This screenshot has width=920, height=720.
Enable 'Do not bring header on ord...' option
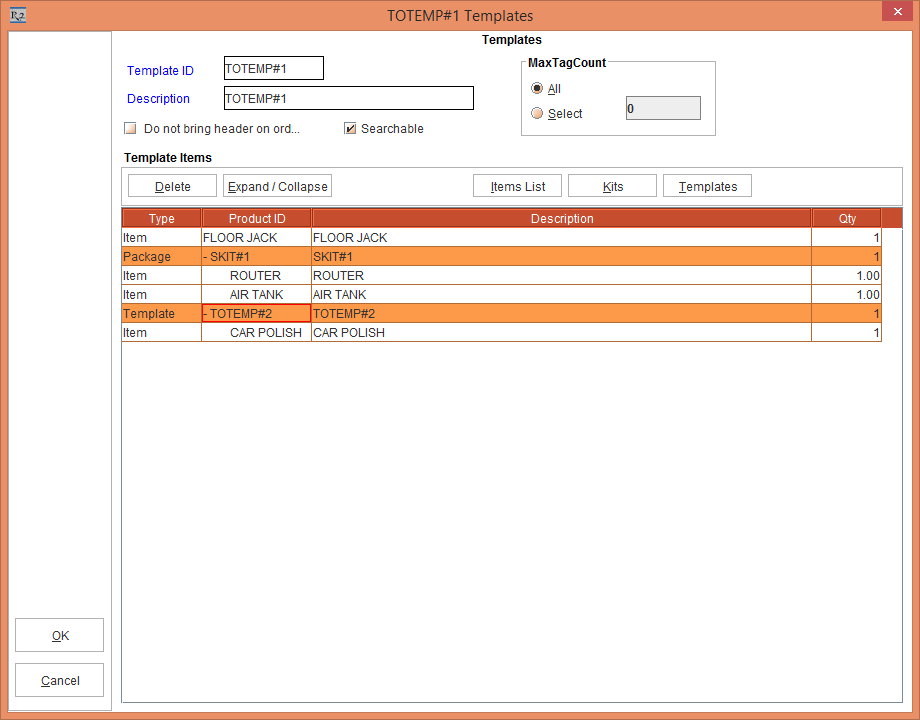tap(129, 128)
